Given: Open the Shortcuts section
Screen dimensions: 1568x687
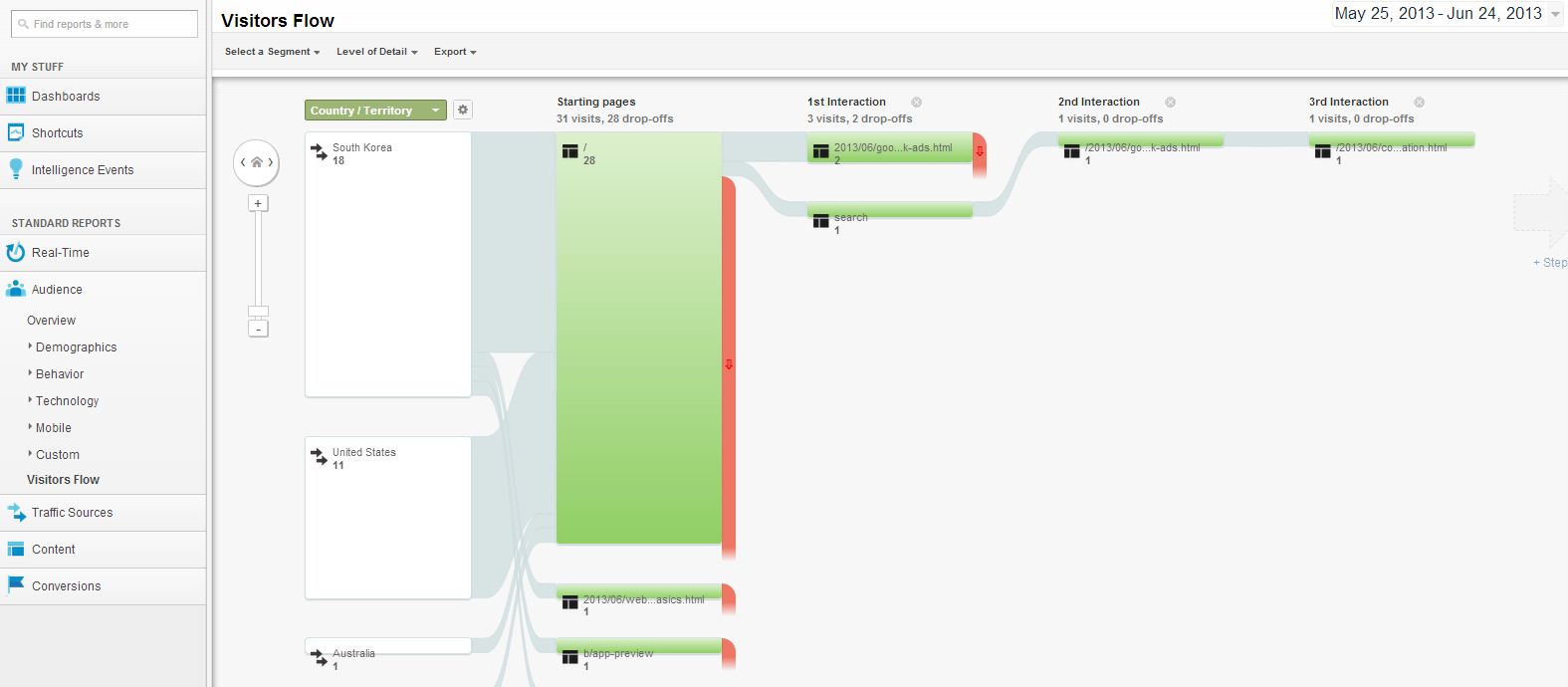Looking at the screenshot, I should (56, 132).
